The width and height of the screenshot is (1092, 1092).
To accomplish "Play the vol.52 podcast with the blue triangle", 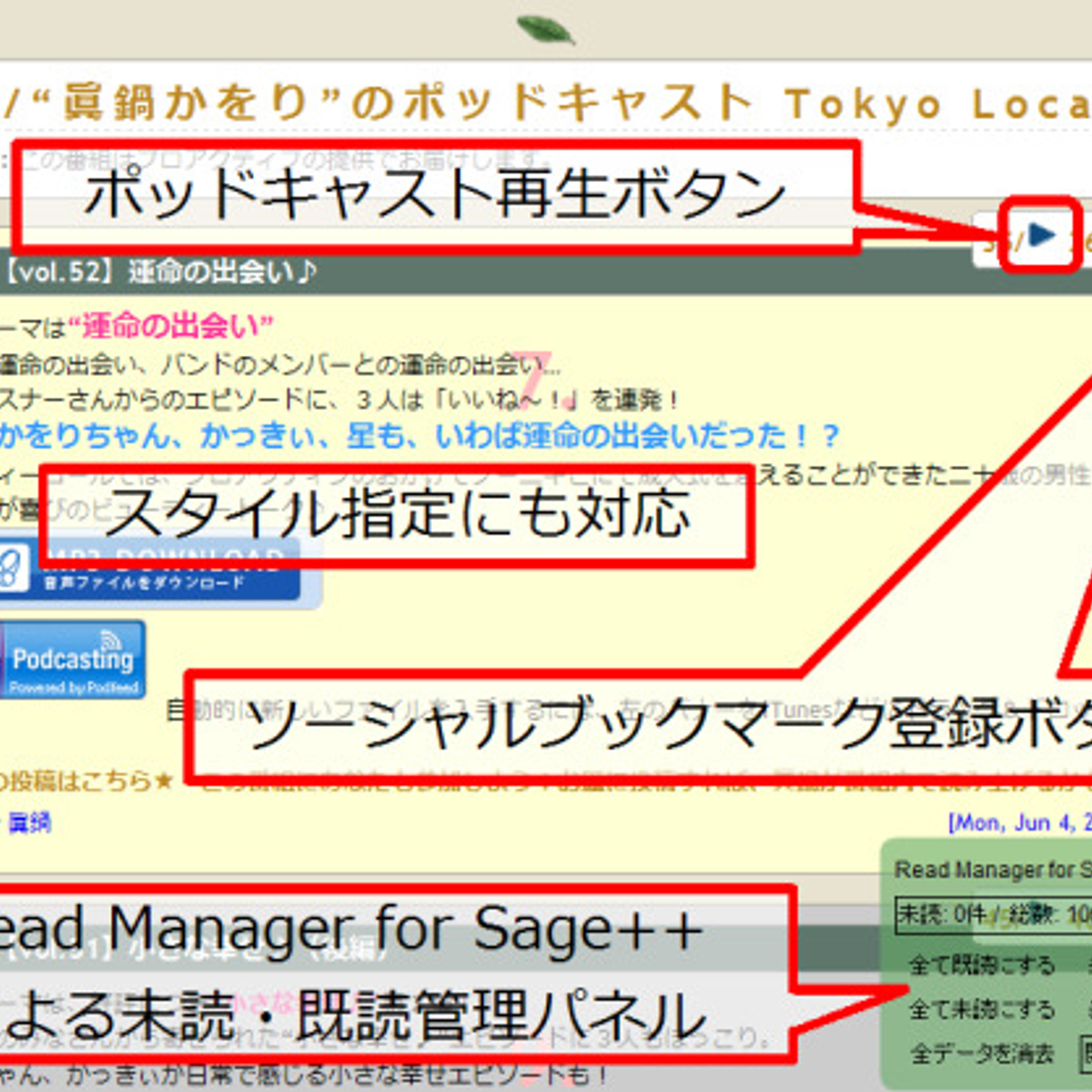I will click(x=1042, y=237).
